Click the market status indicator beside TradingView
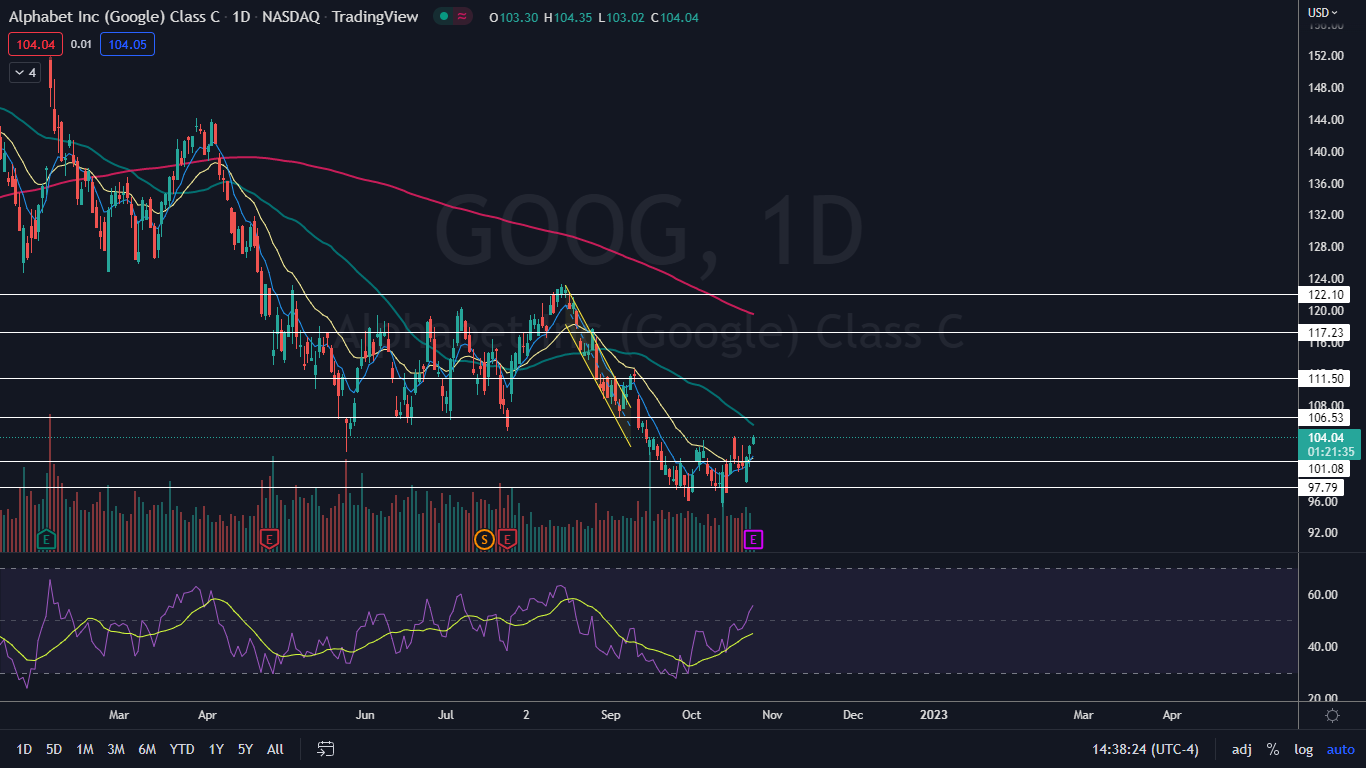This screenshot has width=1366, height=768. coord(454,17)
